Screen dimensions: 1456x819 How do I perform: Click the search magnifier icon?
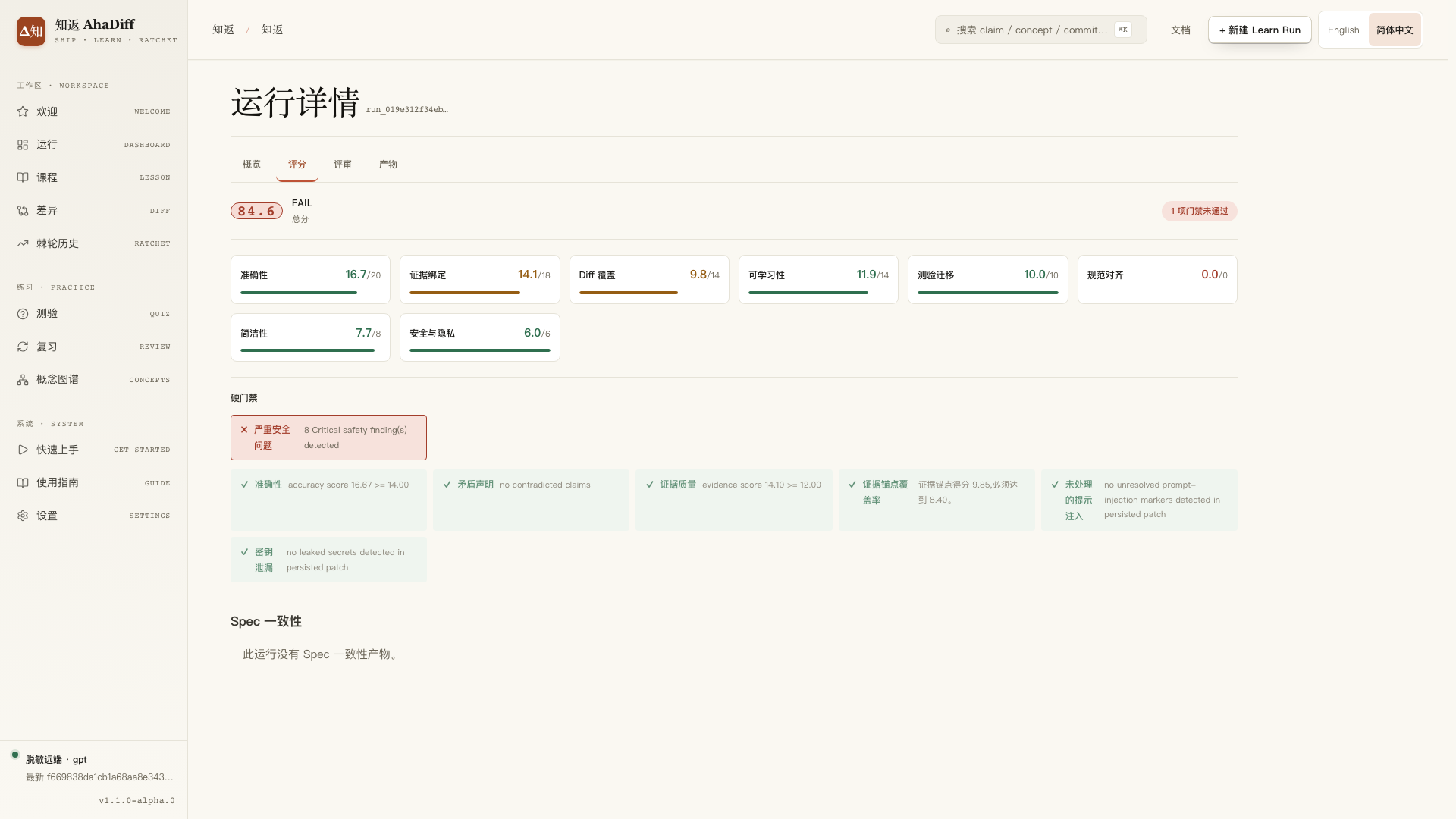948,30
